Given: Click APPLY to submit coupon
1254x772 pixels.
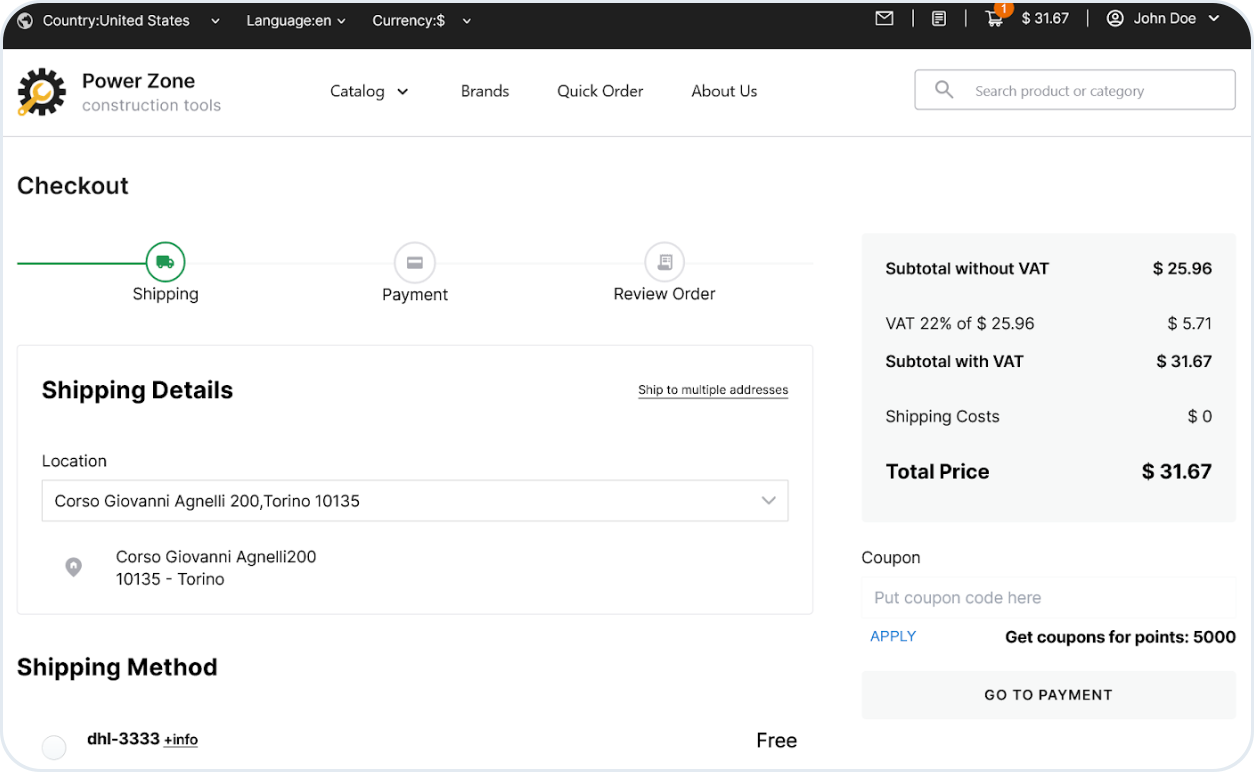Looking at the screenshot, I should point(893,636).
